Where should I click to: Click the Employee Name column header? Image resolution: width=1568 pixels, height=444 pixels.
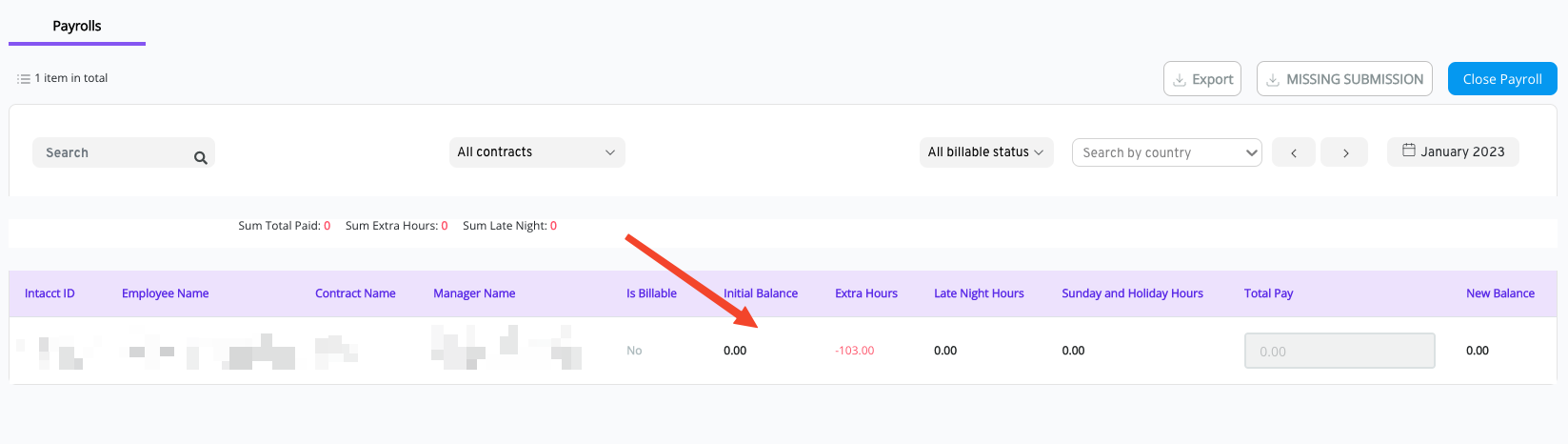click(166, 293)
